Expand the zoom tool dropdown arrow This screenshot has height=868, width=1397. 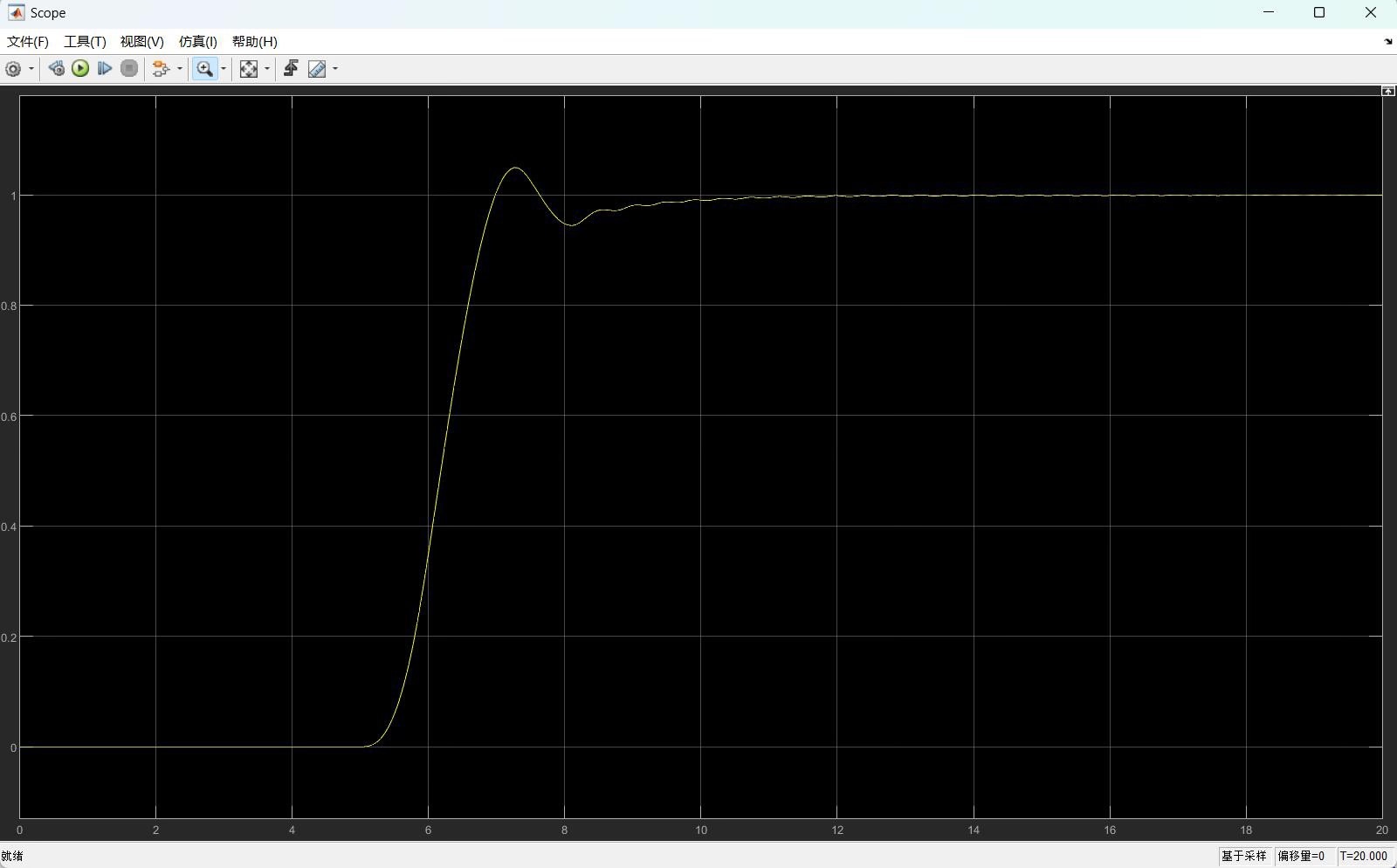tap(224, 69)
